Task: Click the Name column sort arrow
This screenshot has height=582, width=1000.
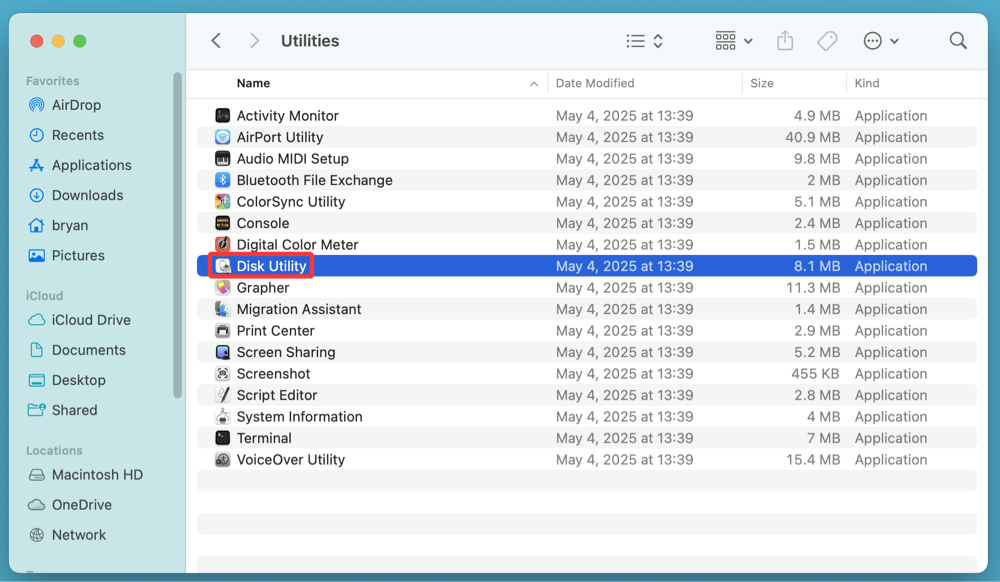Action: [534, 84]
